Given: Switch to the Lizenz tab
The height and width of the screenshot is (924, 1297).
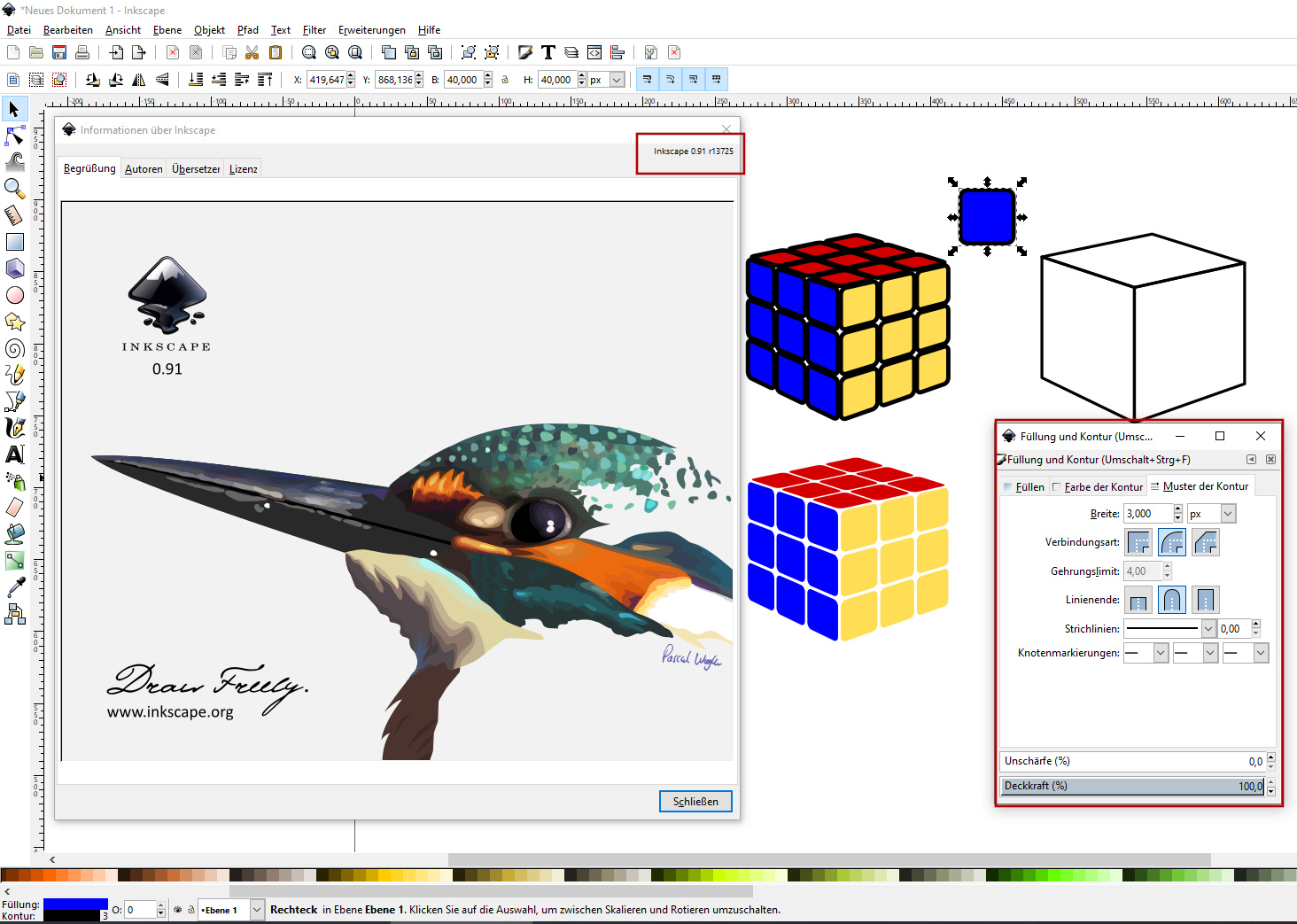Looking at the screenshot, I should coord(243,169).
